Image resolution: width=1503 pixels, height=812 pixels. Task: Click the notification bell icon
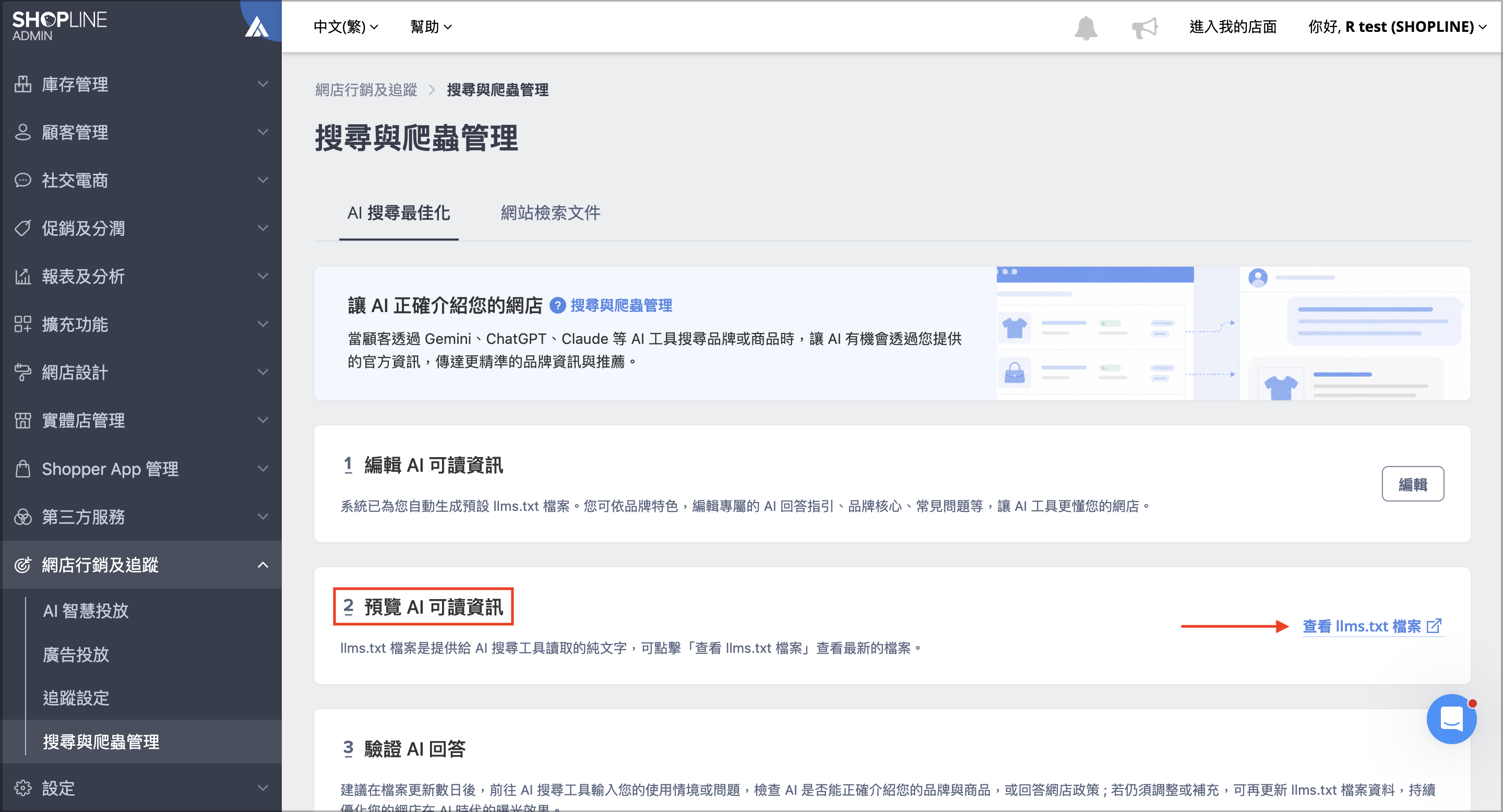click(1085, 28)
